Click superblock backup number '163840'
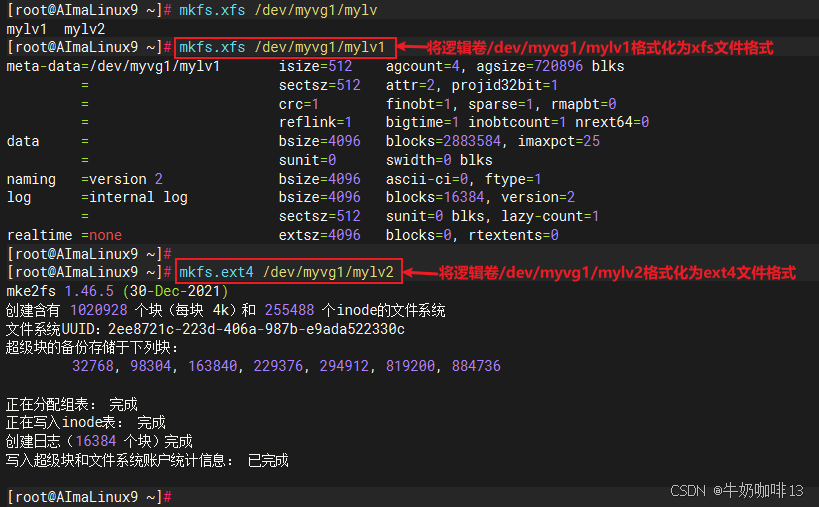 click(213, 366)
